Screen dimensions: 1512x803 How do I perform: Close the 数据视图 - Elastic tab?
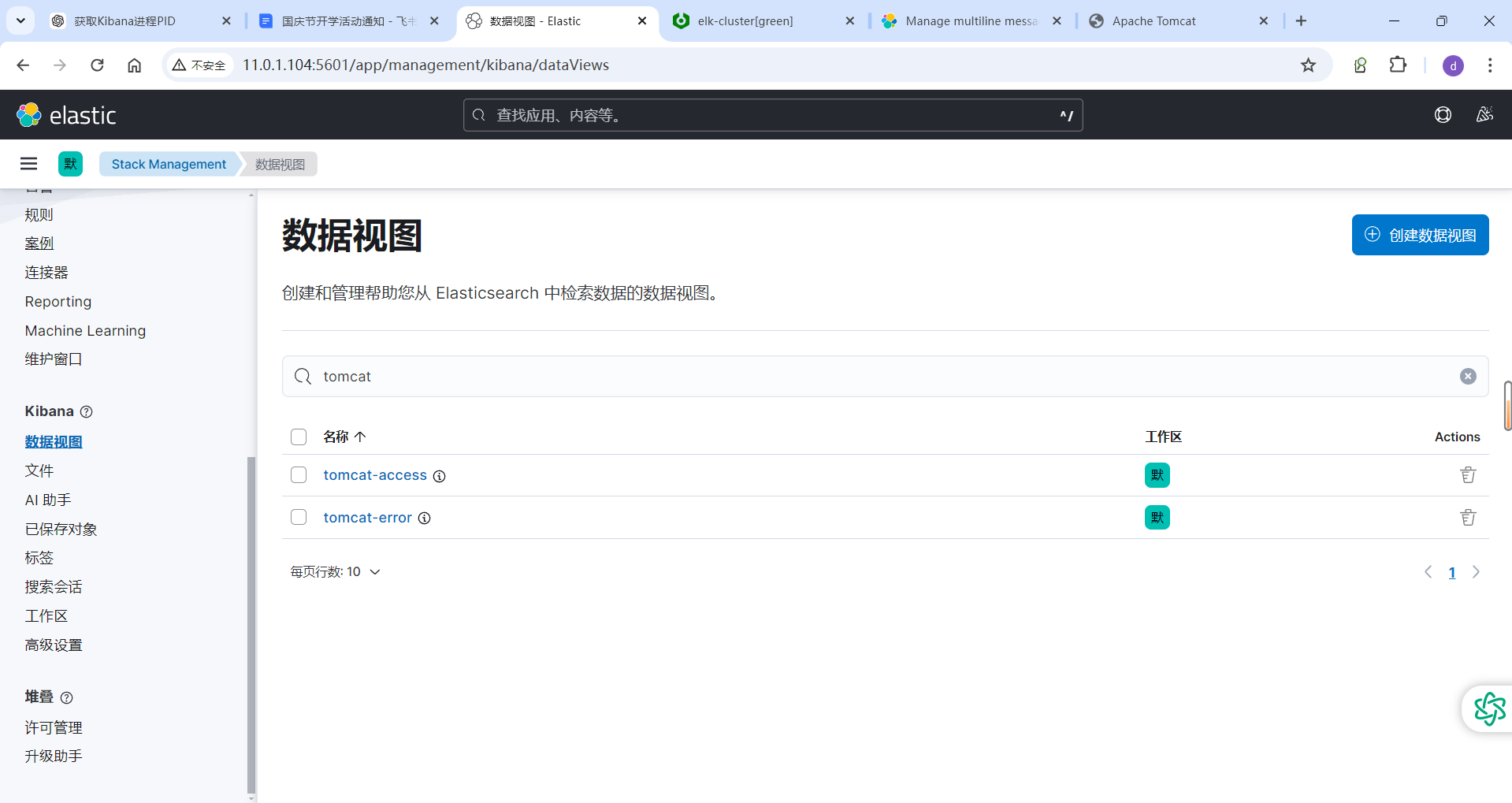point(642,21)
